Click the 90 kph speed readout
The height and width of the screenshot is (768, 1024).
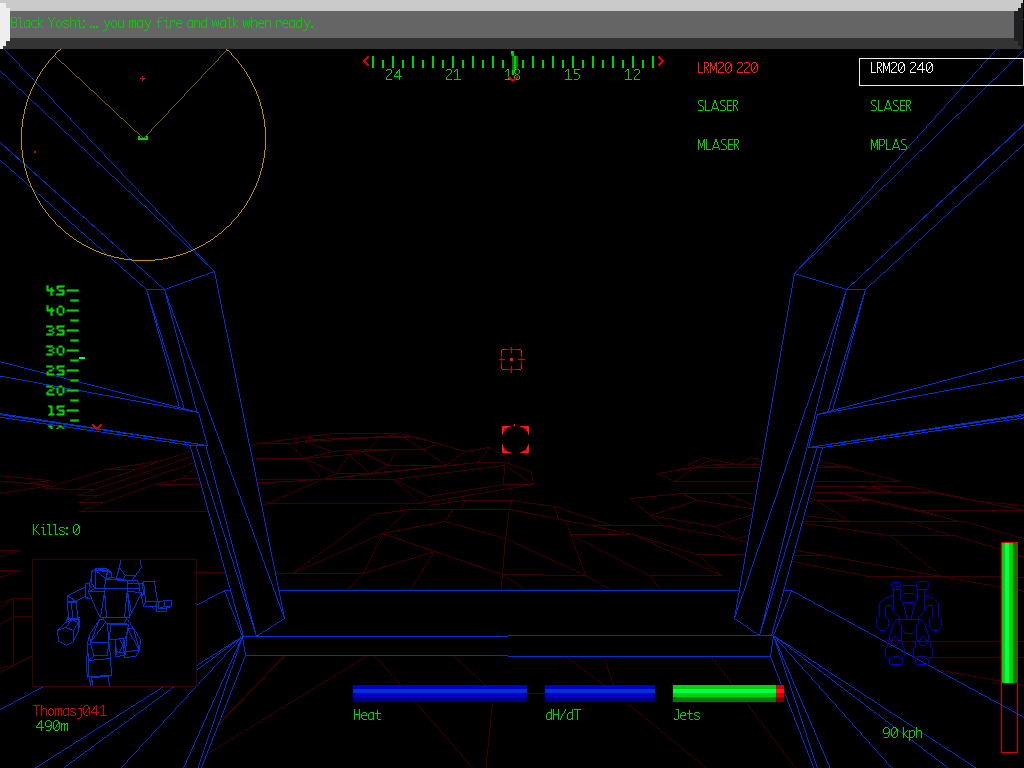point(901,733)
